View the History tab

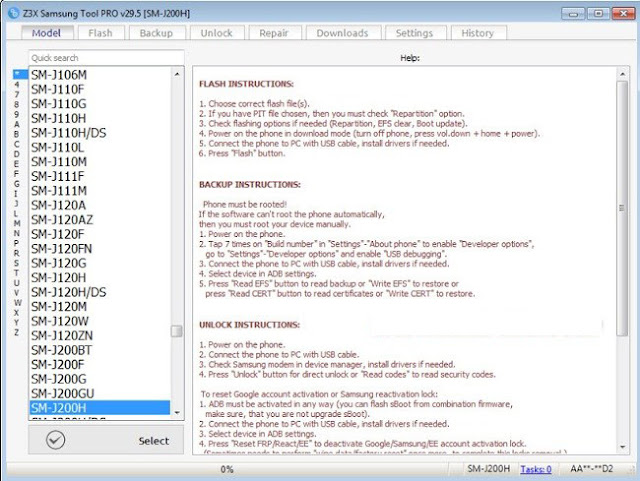coord(478,33)
